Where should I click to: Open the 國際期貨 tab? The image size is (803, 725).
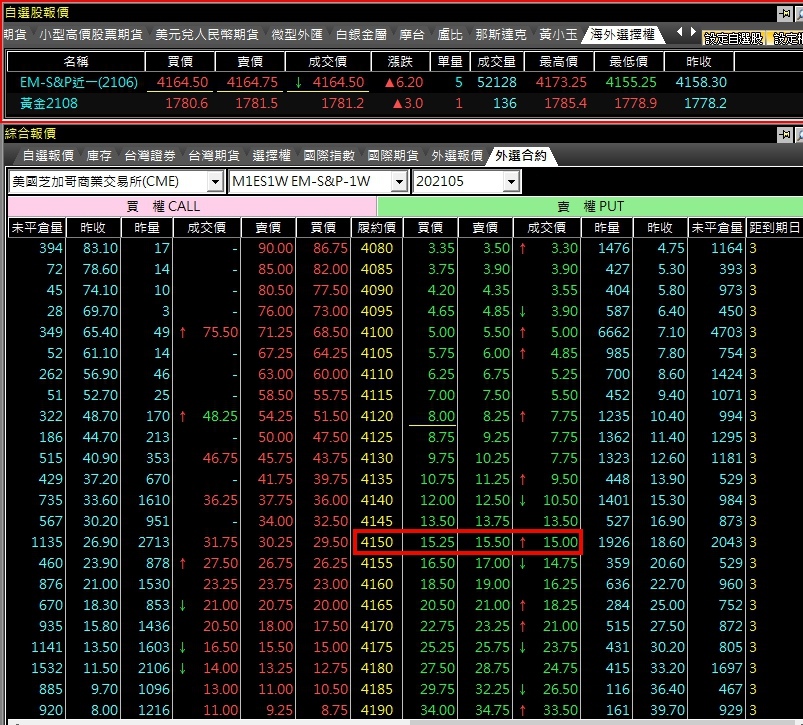tap(393, 155)
